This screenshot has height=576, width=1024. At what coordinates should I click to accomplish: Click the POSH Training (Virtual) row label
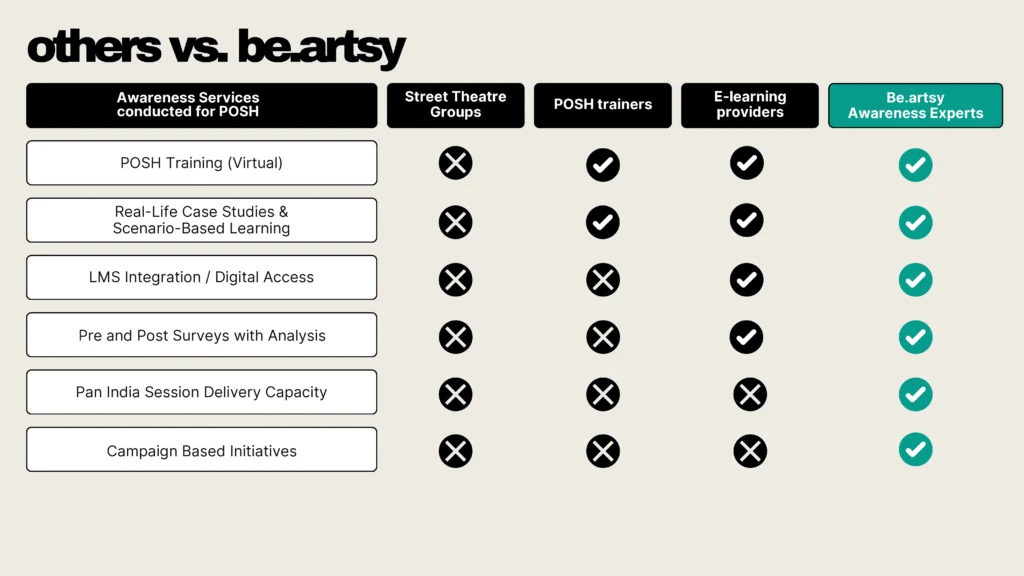pos(202,163)
